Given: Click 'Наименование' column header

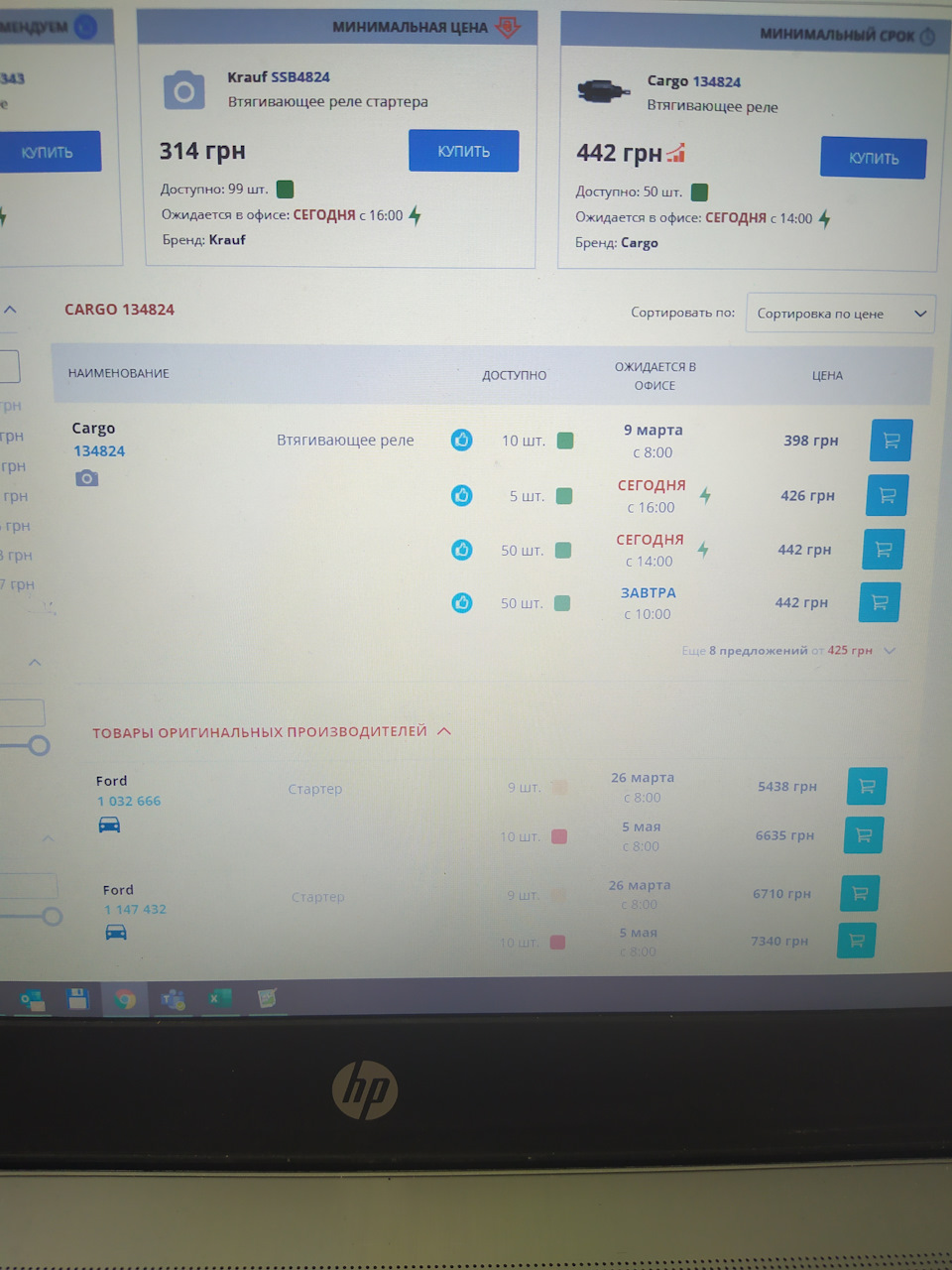Looking at the screenshot, I should [x=118, y=373].
